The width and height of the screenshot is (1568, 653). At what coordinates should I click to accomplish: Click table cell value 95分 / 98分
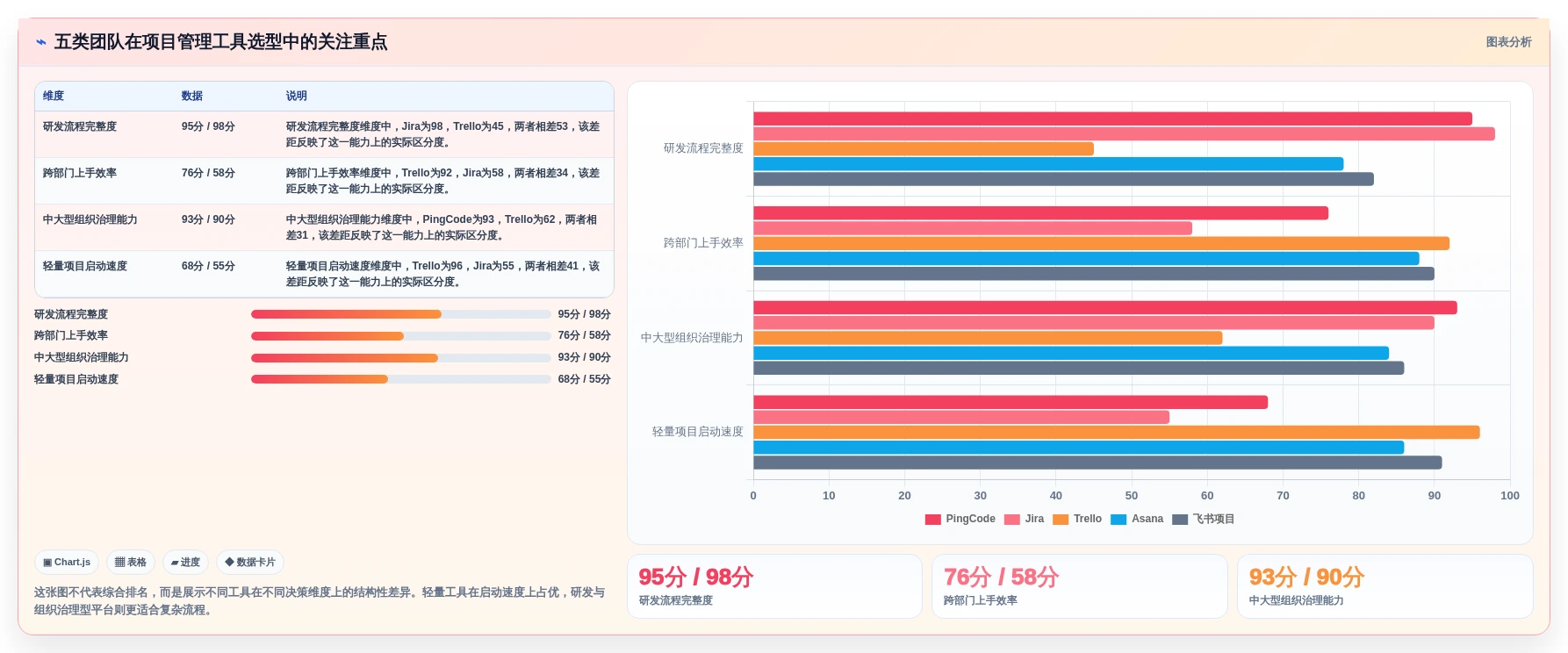point(208,126)
